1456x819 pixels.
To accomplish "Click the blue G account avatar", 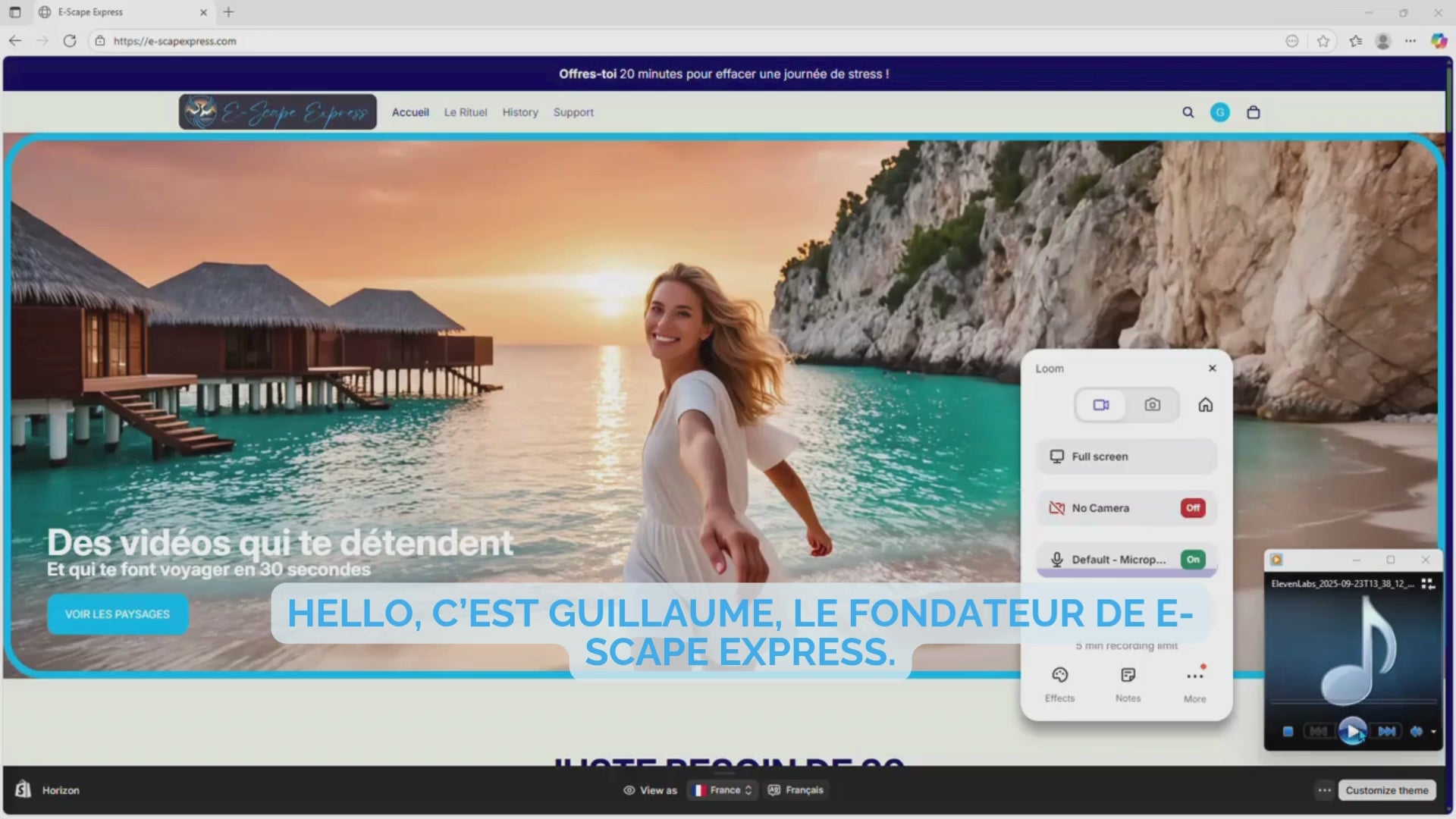I will point(1219,112).
